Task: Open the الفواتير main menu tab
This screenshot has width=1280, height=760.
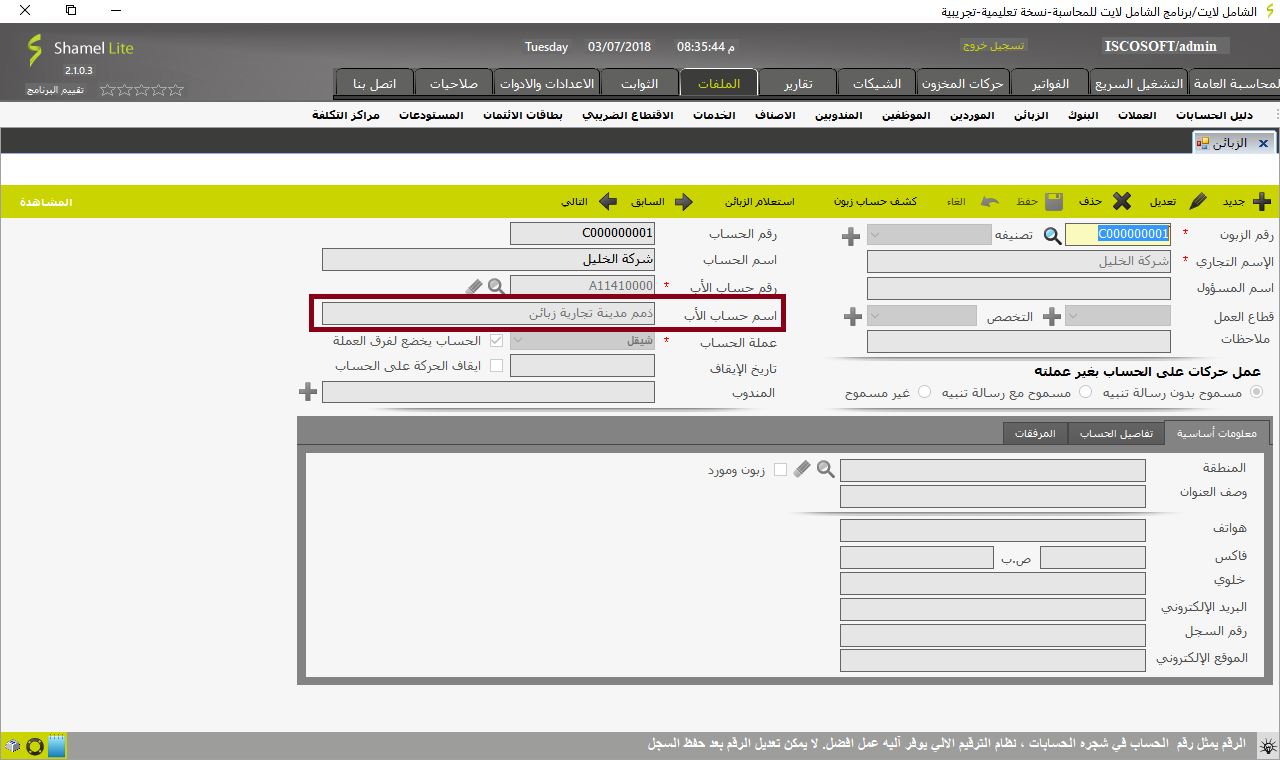Action: pyautogui.click(x=1049, y=83)
